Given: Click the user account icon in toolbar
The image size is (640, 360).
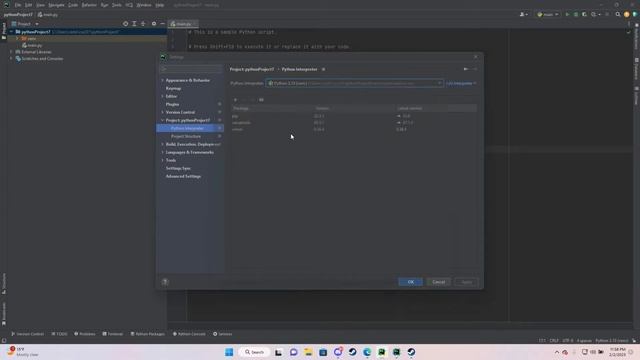Looking at the screenshot, I should [523, 14].
